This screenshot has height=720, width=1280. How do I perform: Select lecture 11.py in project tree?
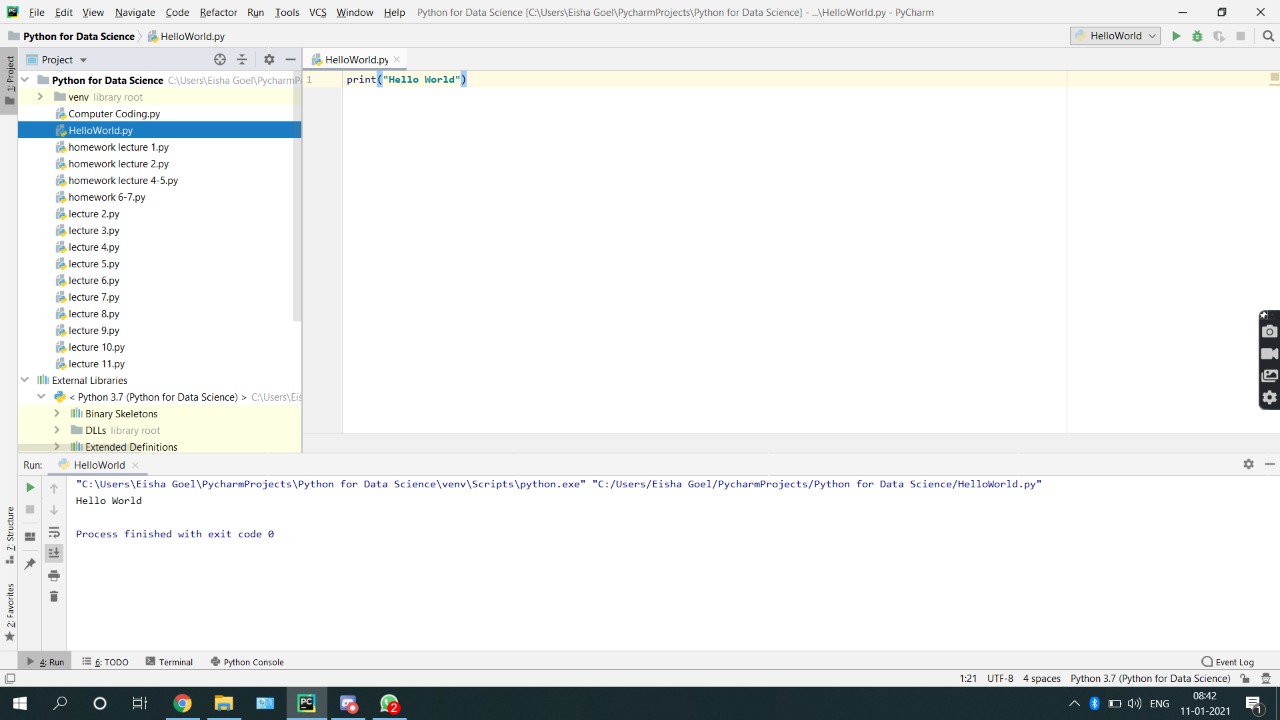coord(96,364)
